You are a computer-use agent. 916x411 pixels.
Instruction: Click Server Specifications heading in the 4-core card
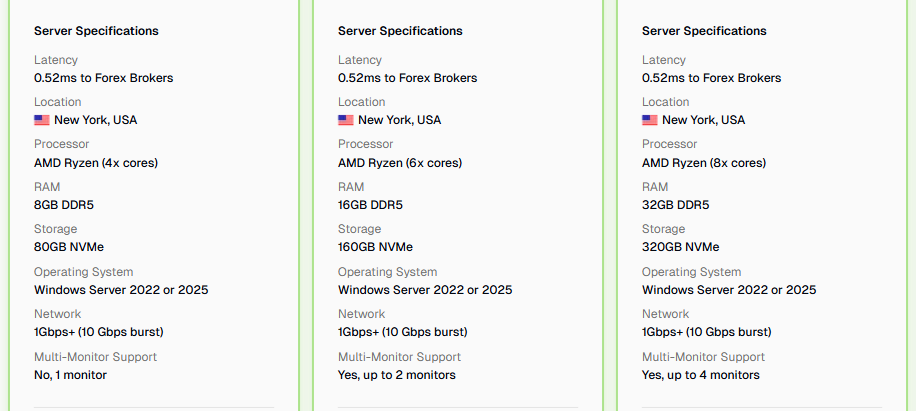[96, 31]
